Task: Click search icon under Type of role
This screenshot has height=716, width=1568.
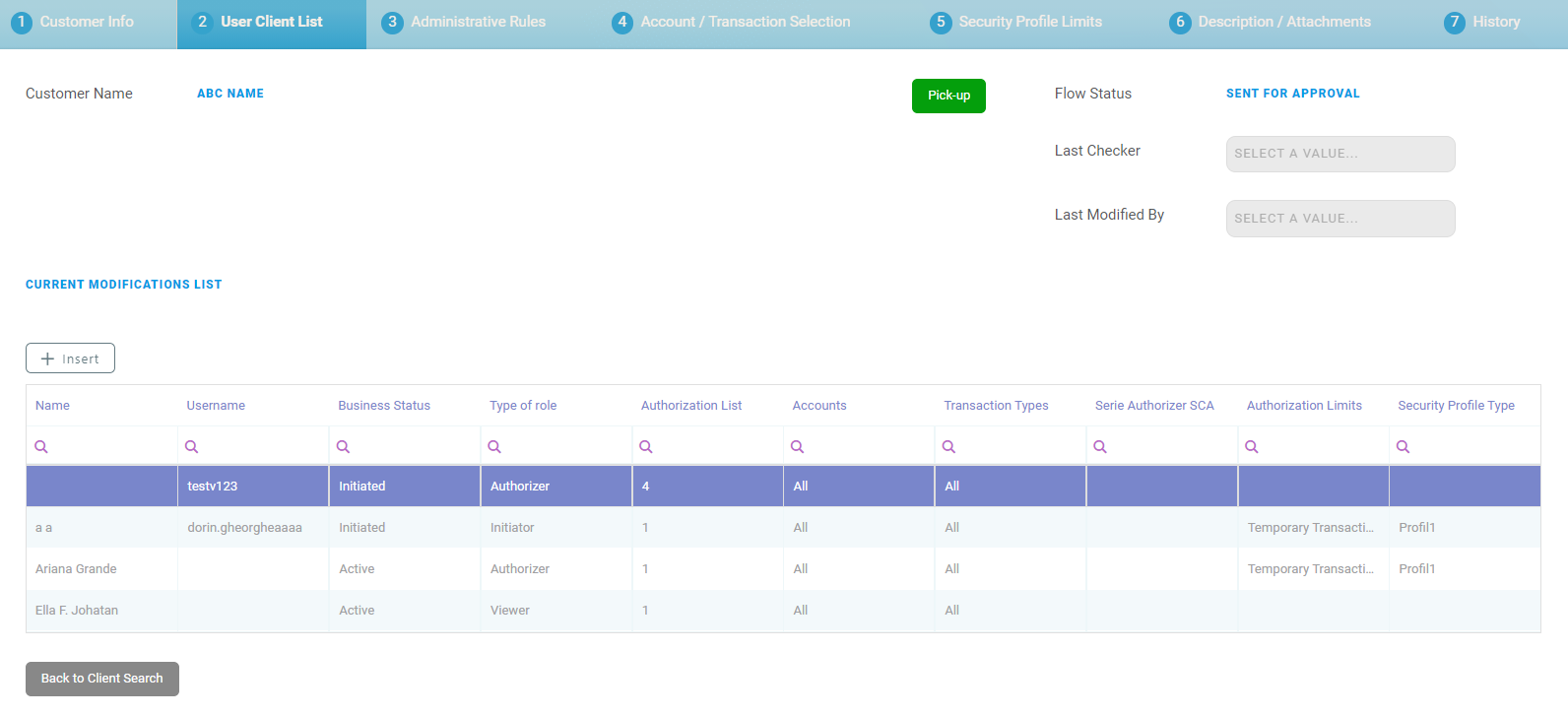Action: coord(494,447)
